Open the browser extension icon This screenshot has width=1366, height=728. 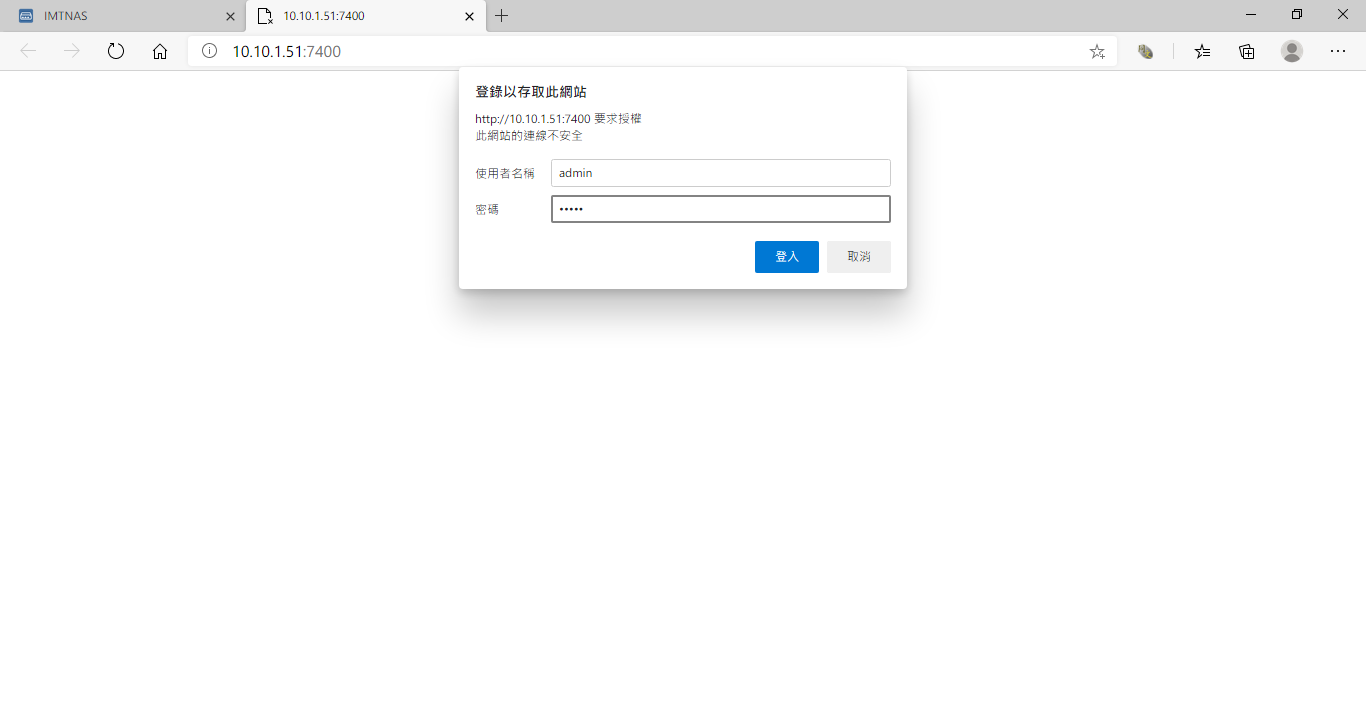tap(1146, 51)
